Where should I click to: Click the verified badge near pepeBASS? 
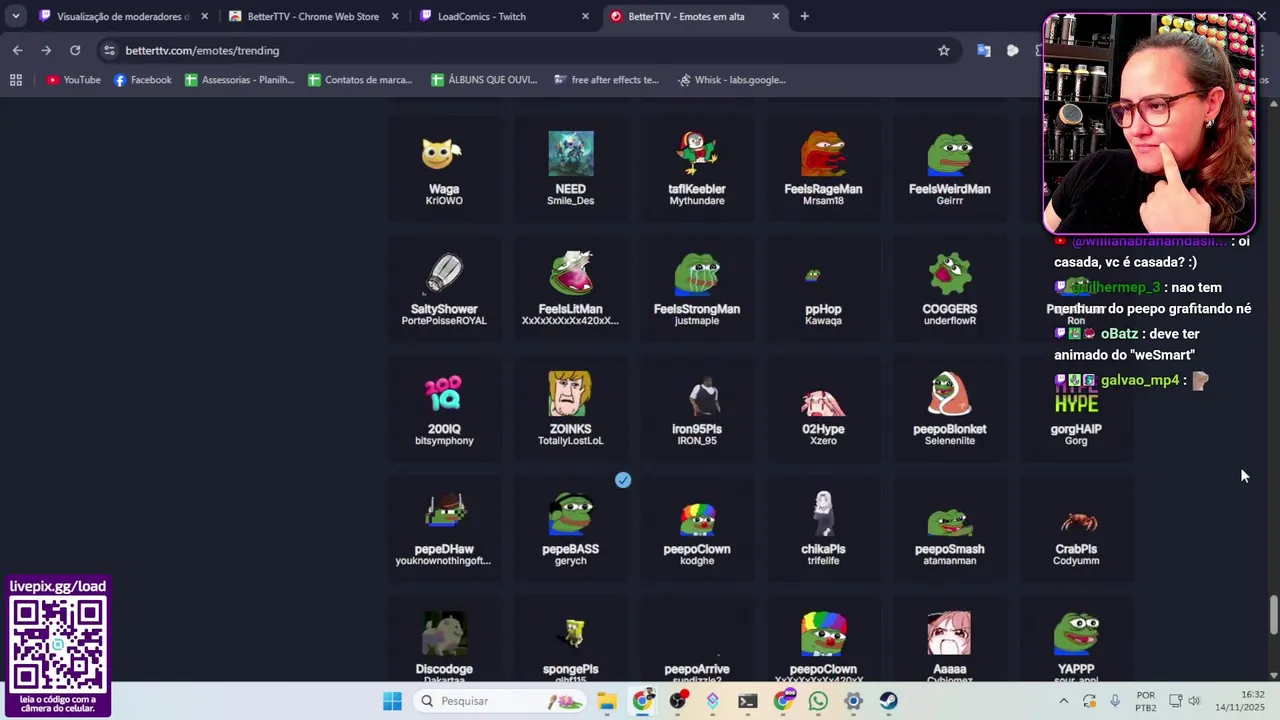(623, 480)
